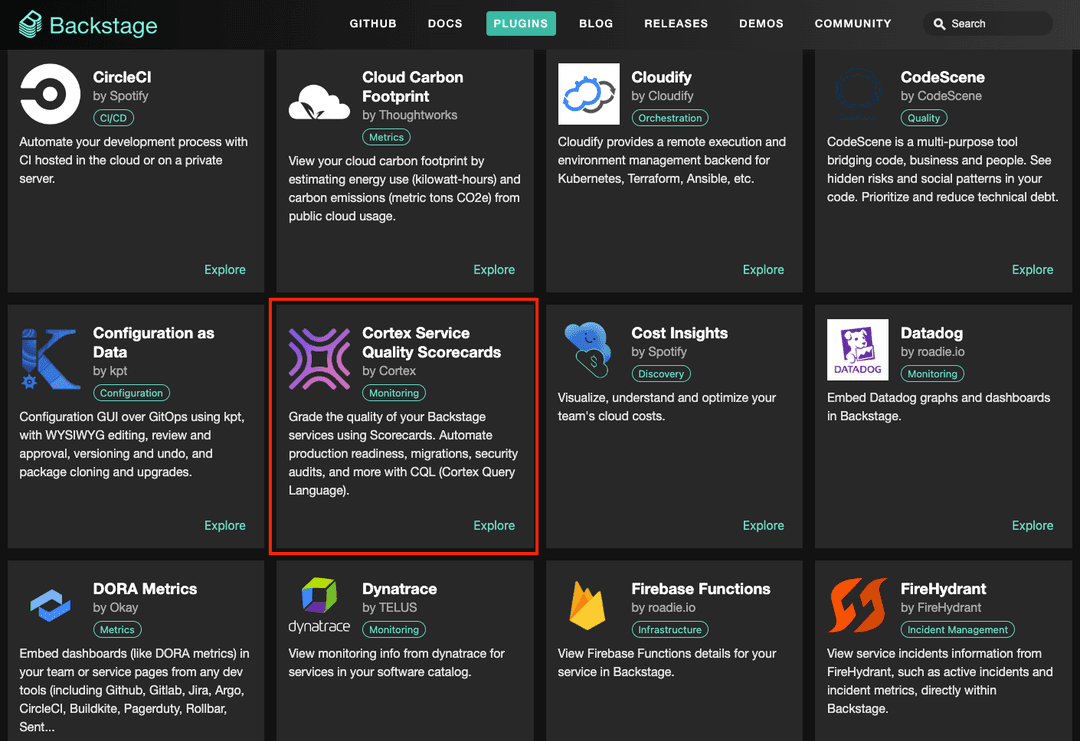The width and height of the screenshot is (1080, 741).
Task: Open the Explore link on the Cloudify card
Action: tap(763, 269)
